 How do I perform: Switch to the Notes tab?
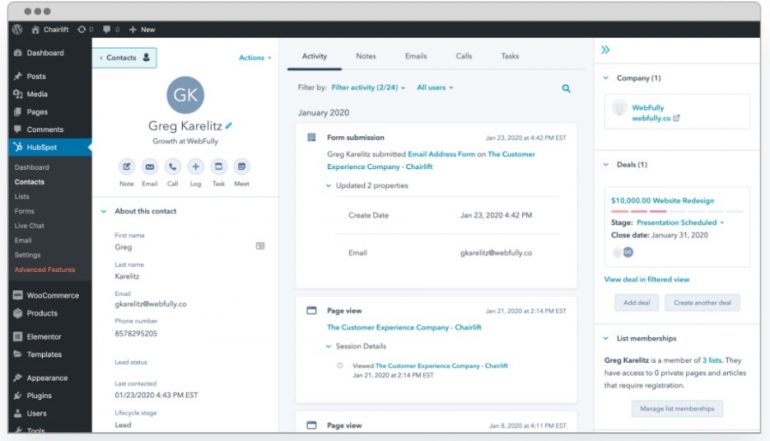[x=366, y=56]
